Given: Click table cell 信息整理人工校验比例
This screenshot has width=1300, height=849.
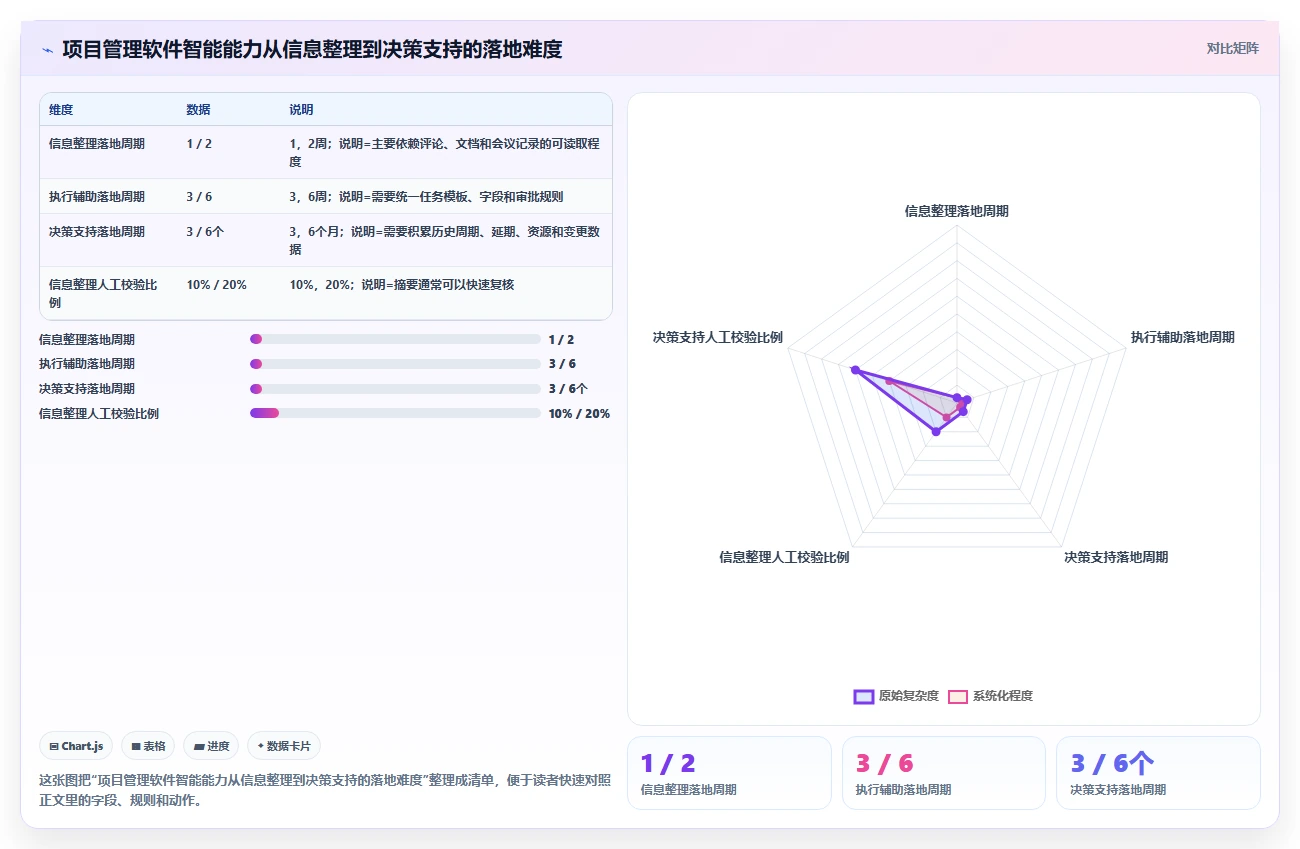Looking at the screenshot, I should tap(104, 294).
